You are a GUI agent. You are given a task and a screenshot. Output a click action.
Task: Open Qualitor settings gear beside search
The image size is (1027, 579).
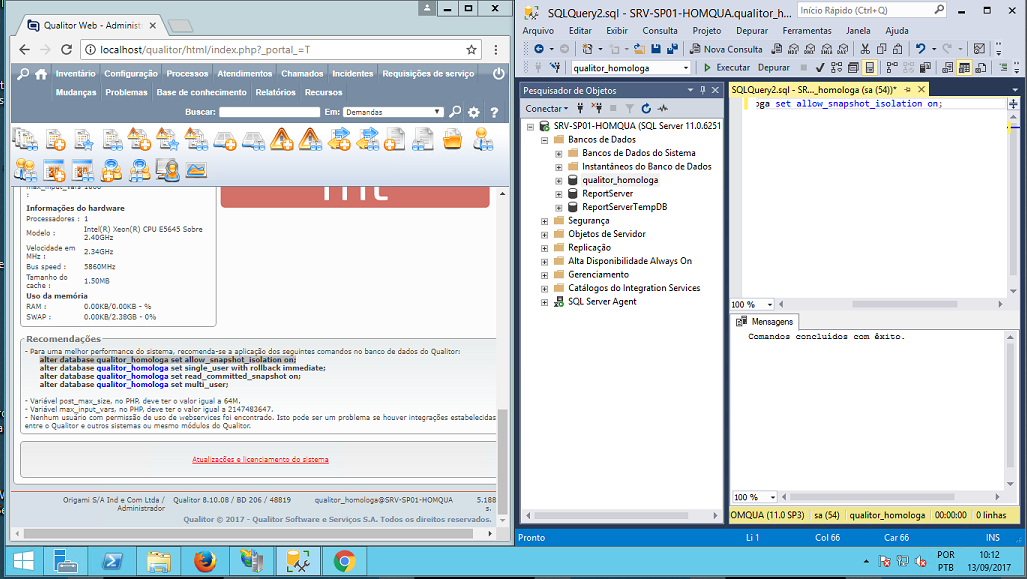point(474,113)
